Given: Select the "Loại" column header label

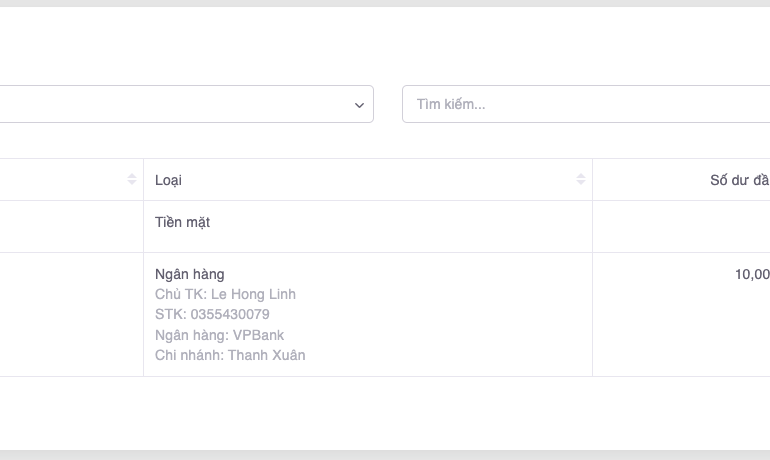Looking at the screenshot, I should click(168, 180).
